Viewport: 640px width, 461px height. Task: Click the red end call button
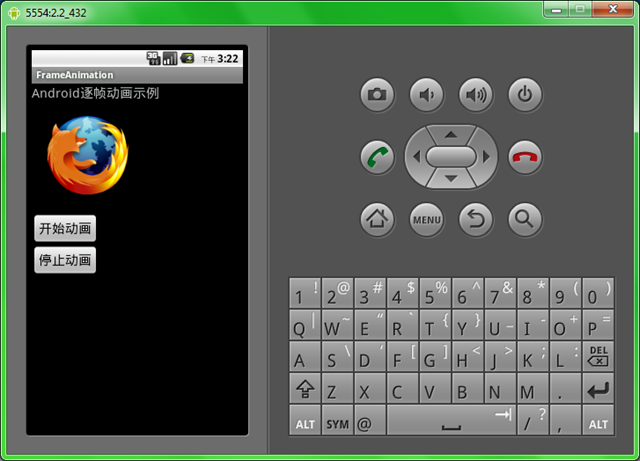point(525,157)
